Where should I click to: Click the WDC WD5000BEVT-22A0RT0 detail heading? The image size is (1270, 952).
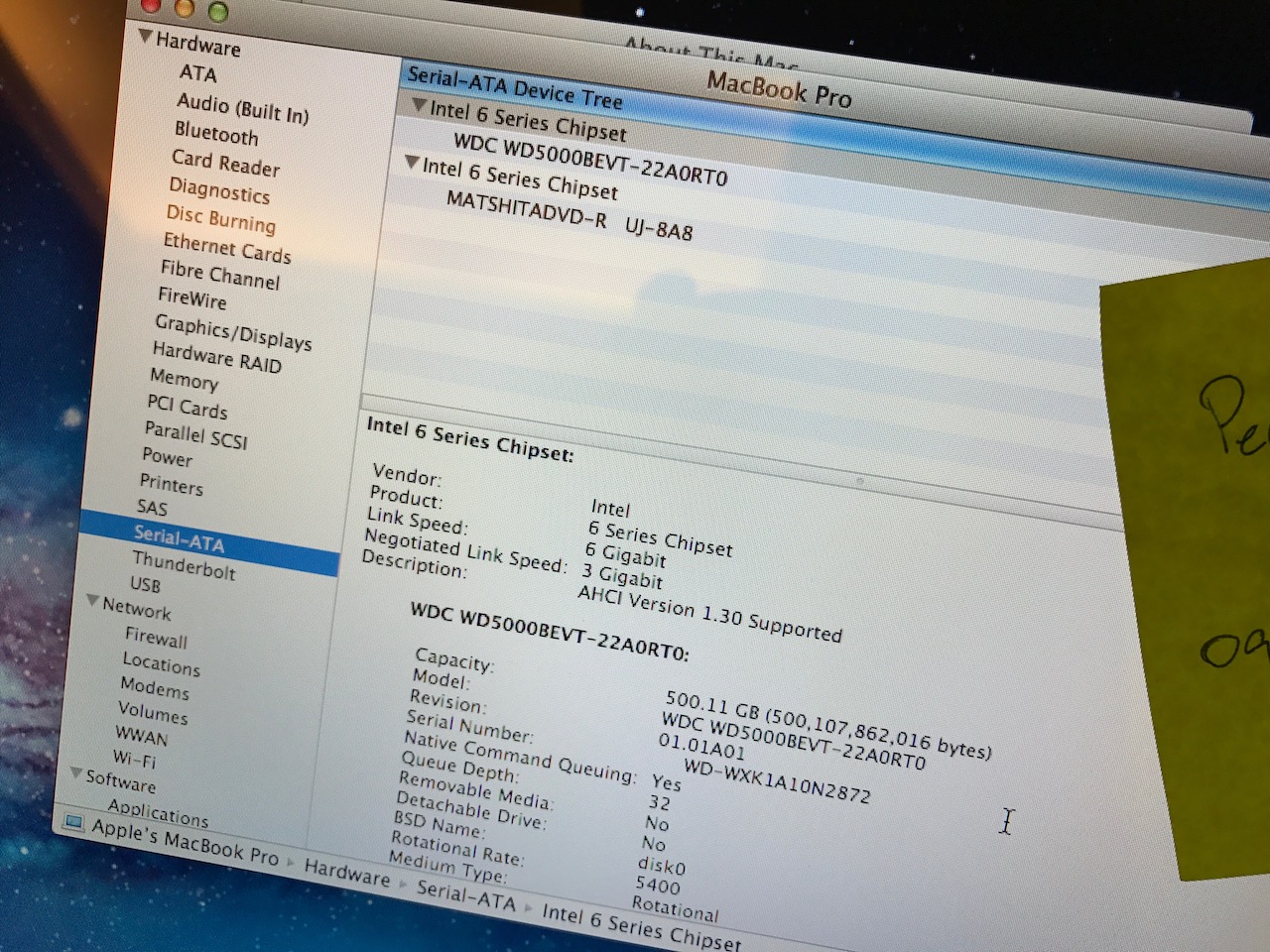coord(550,632)
